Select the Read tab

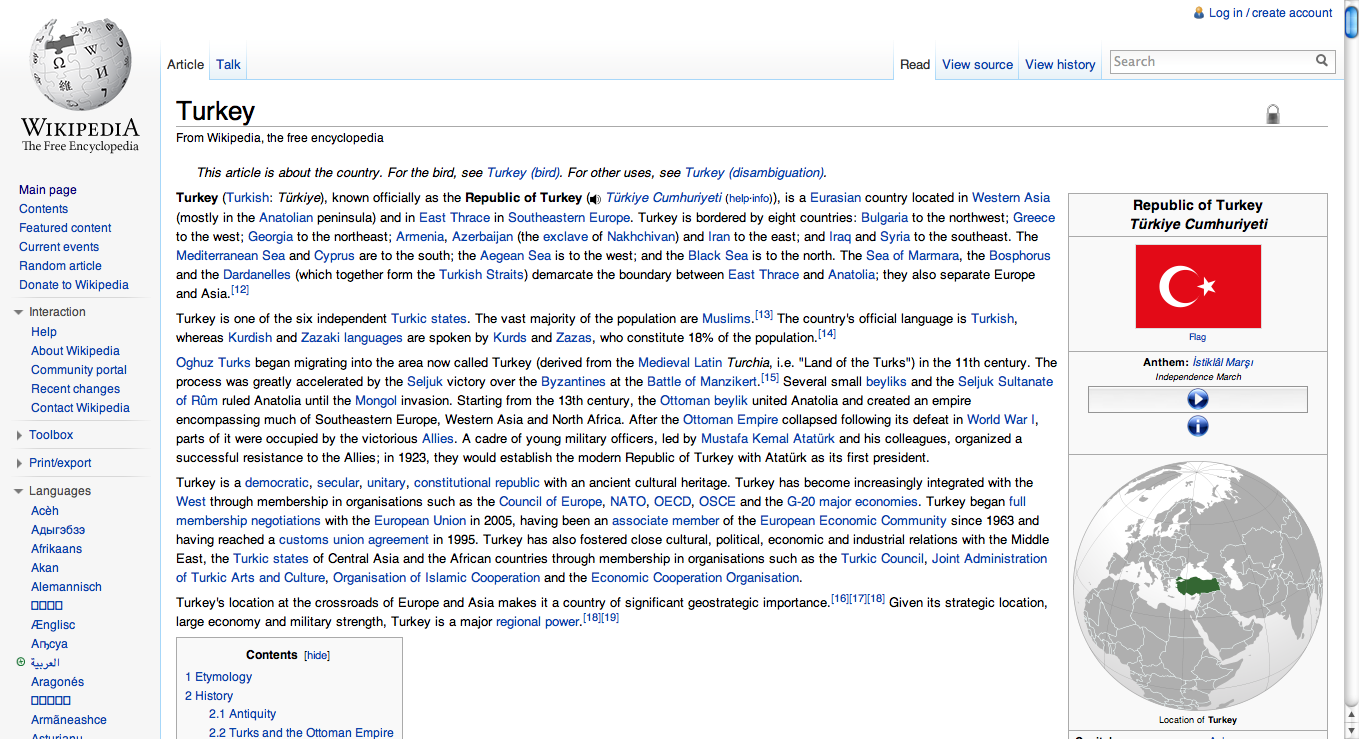click(915, 64)
